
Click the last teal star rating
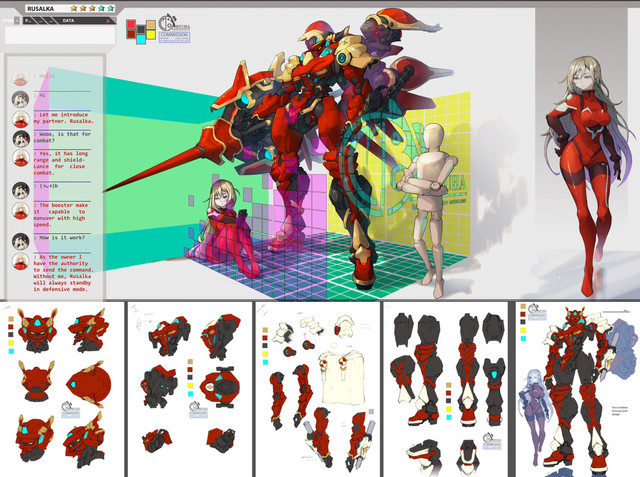[111, 8]
